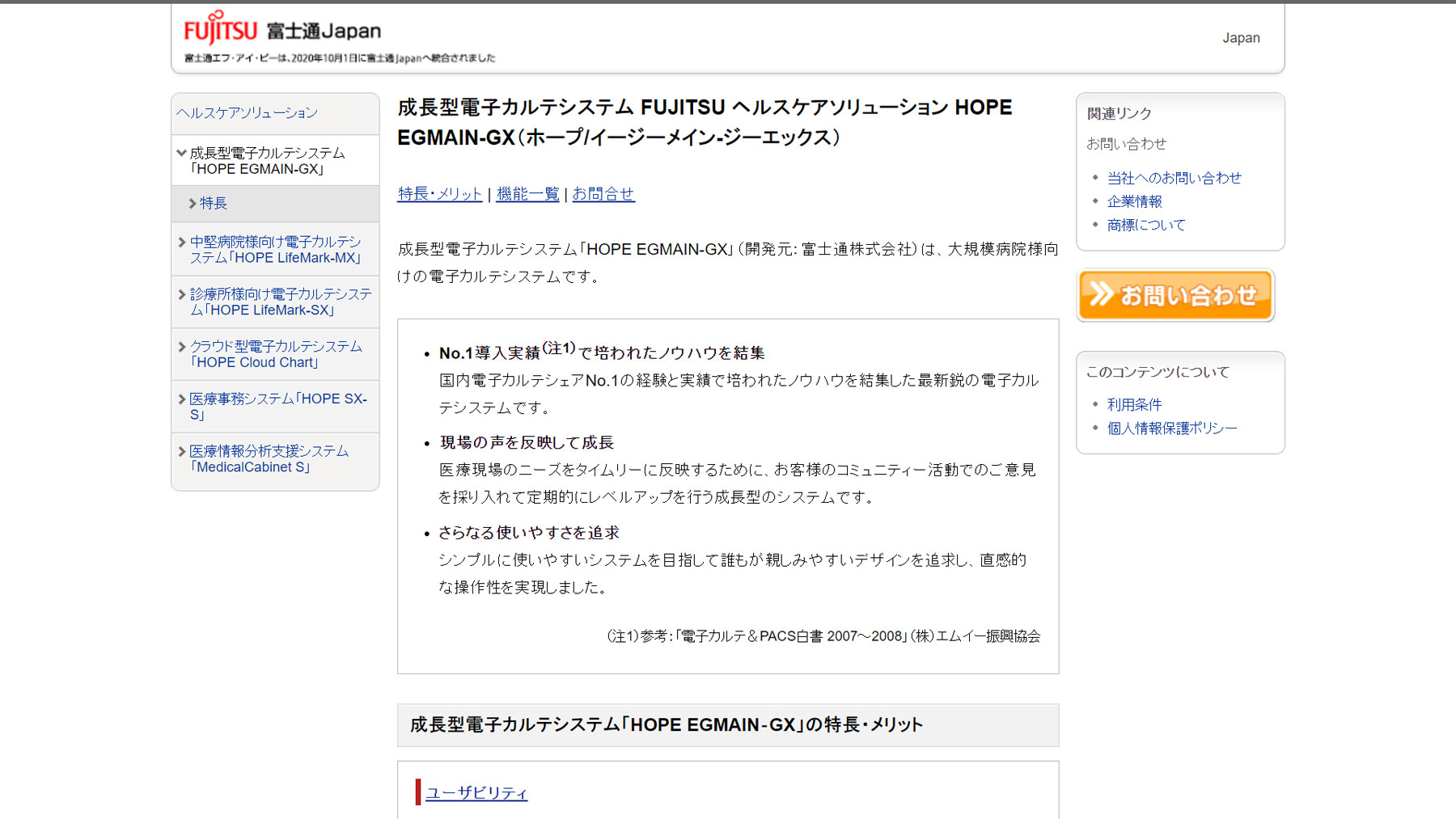1456x819 pixels.
Task: Open the ヘルスケアソリューション sidebar heading link
Action: tap(248, 113)
